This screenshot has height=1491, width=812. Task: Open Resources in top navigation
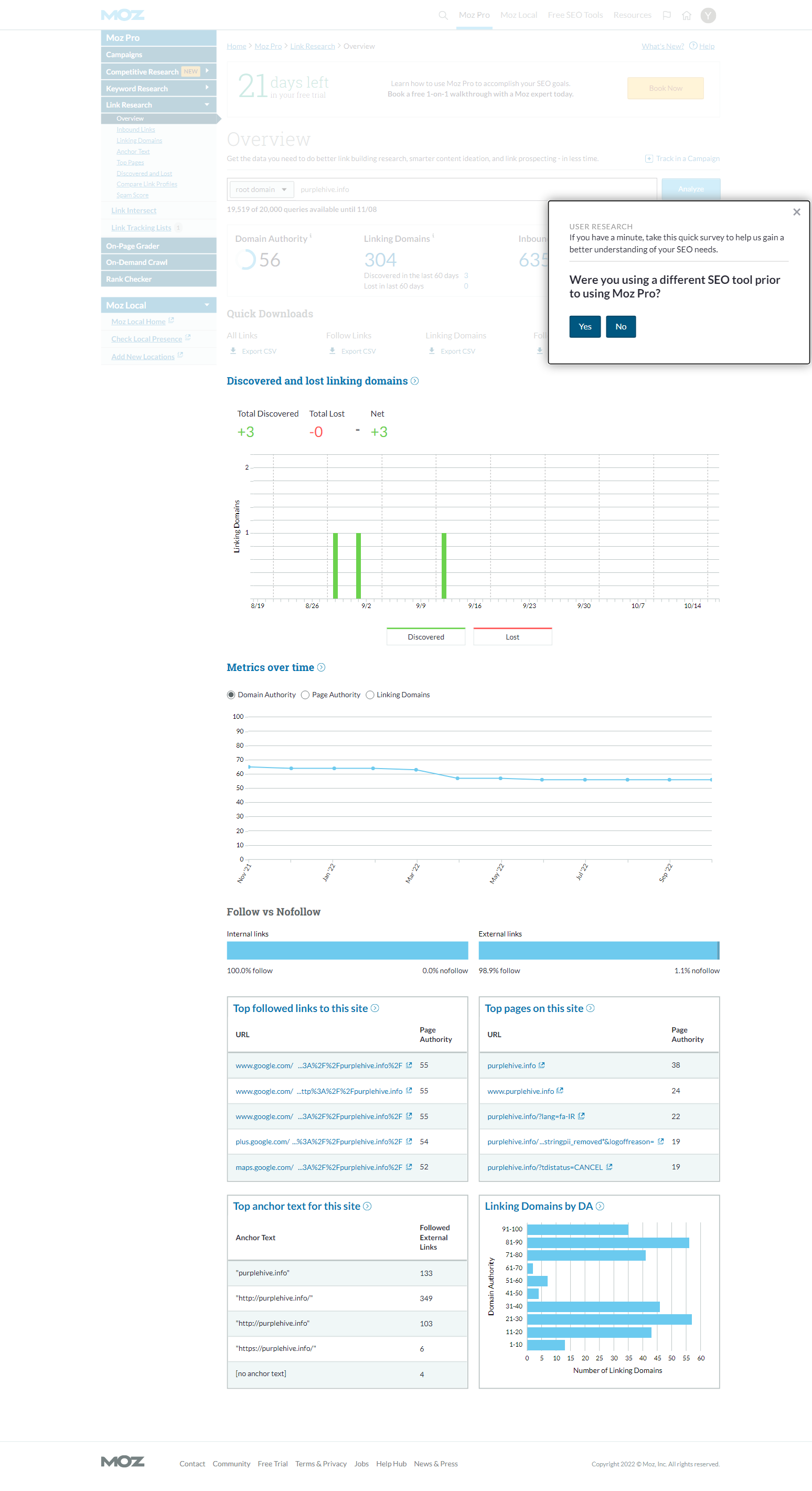[x=632, y=15]
